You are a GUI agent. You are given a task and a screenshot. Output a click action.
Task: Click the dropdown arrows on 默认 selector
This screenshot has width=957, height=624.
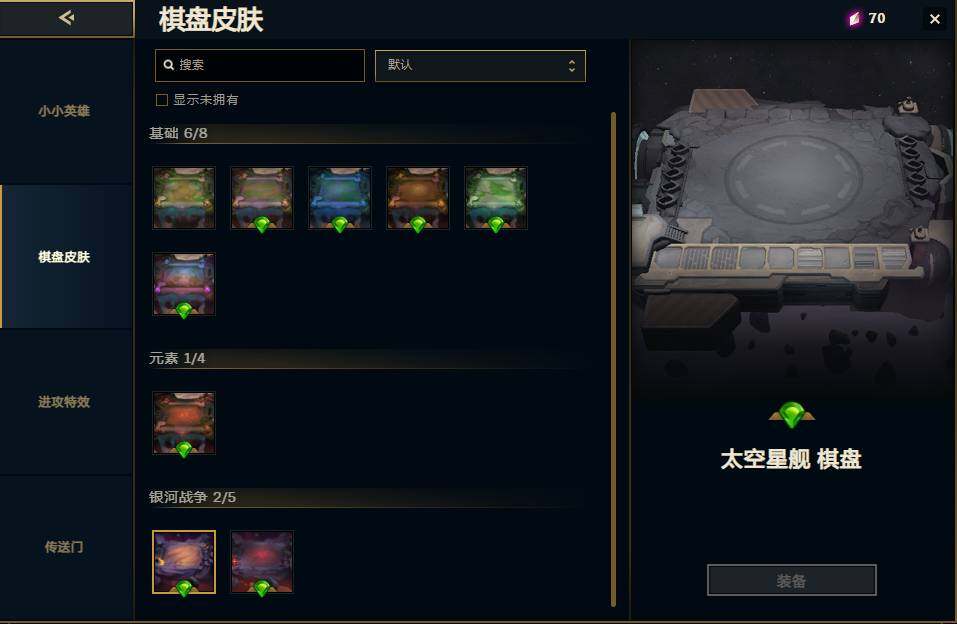tap(572, 65)
